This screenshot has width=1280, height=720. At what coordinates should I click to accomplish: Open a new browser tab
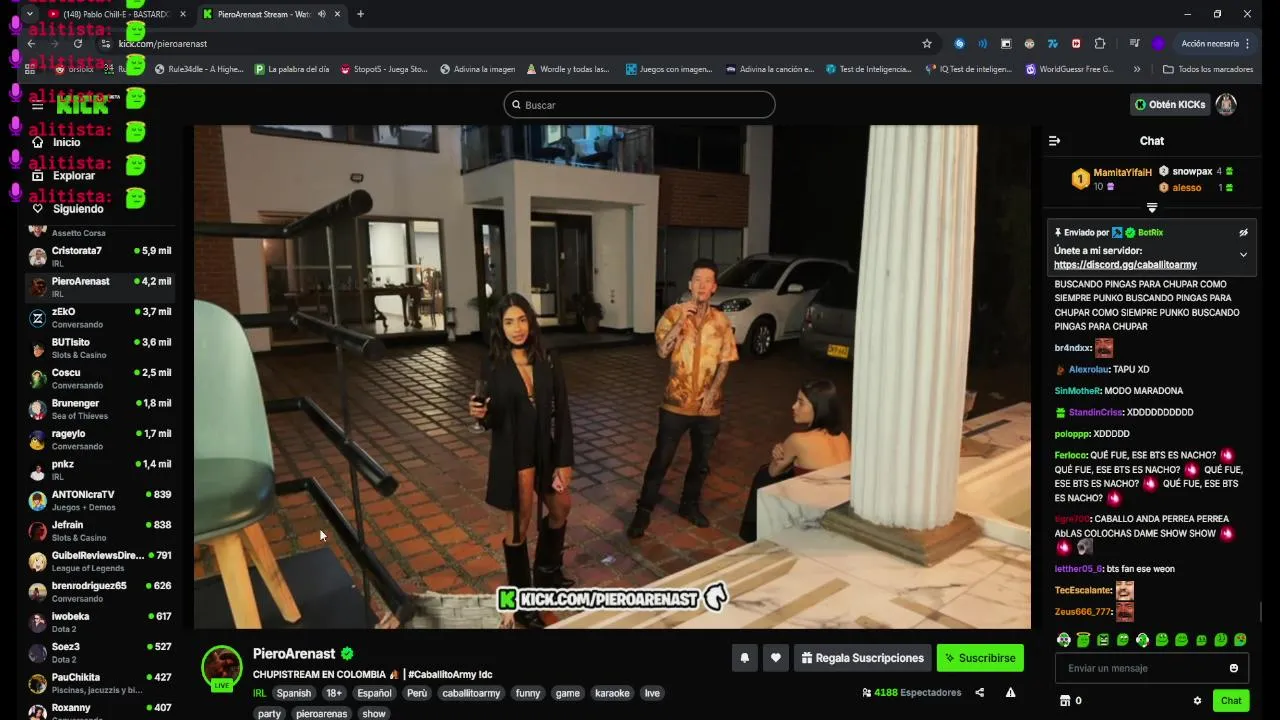point(360,14)
